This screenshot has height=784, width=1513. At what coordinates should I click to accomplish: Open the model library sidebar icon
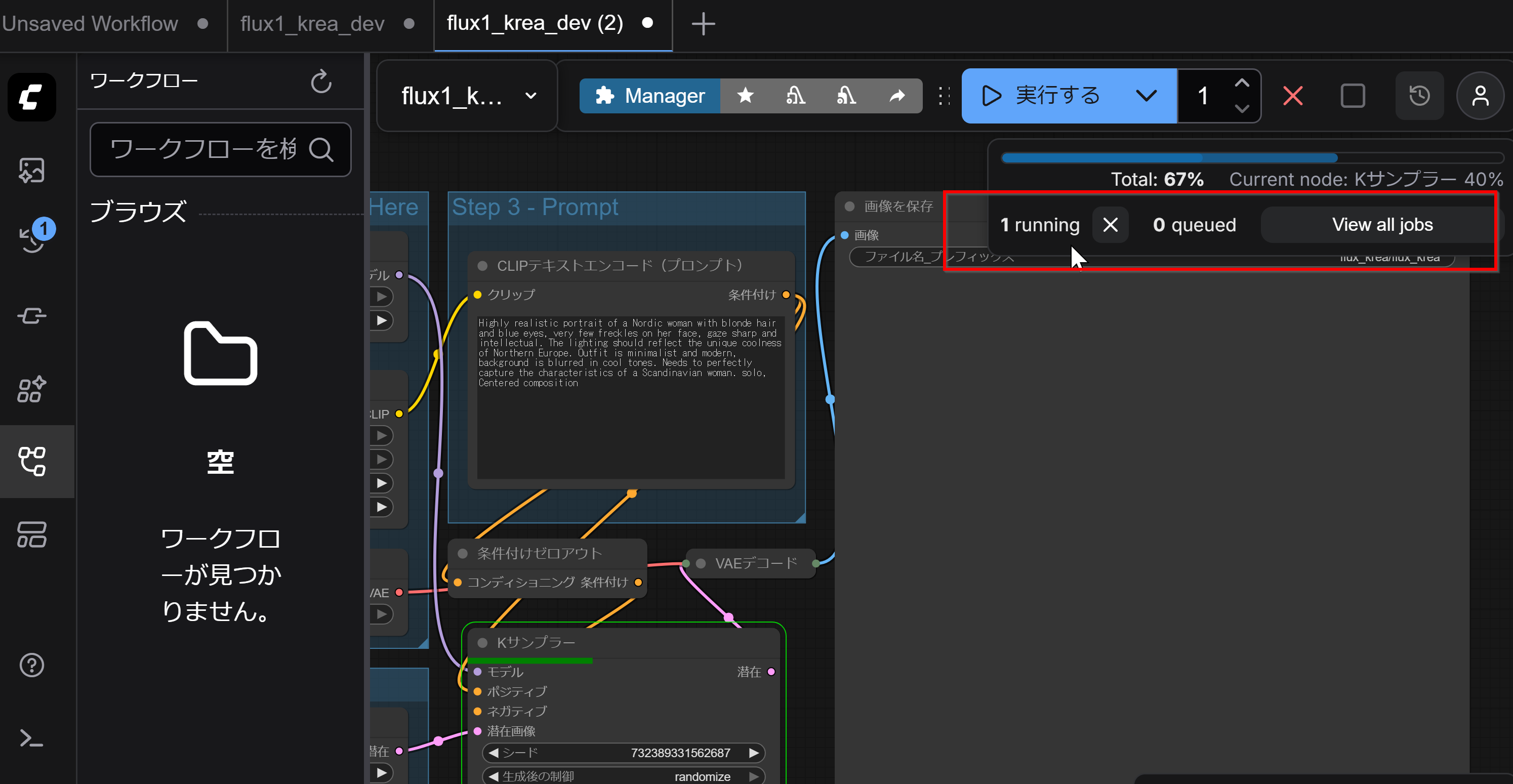(x=32, y=389)
